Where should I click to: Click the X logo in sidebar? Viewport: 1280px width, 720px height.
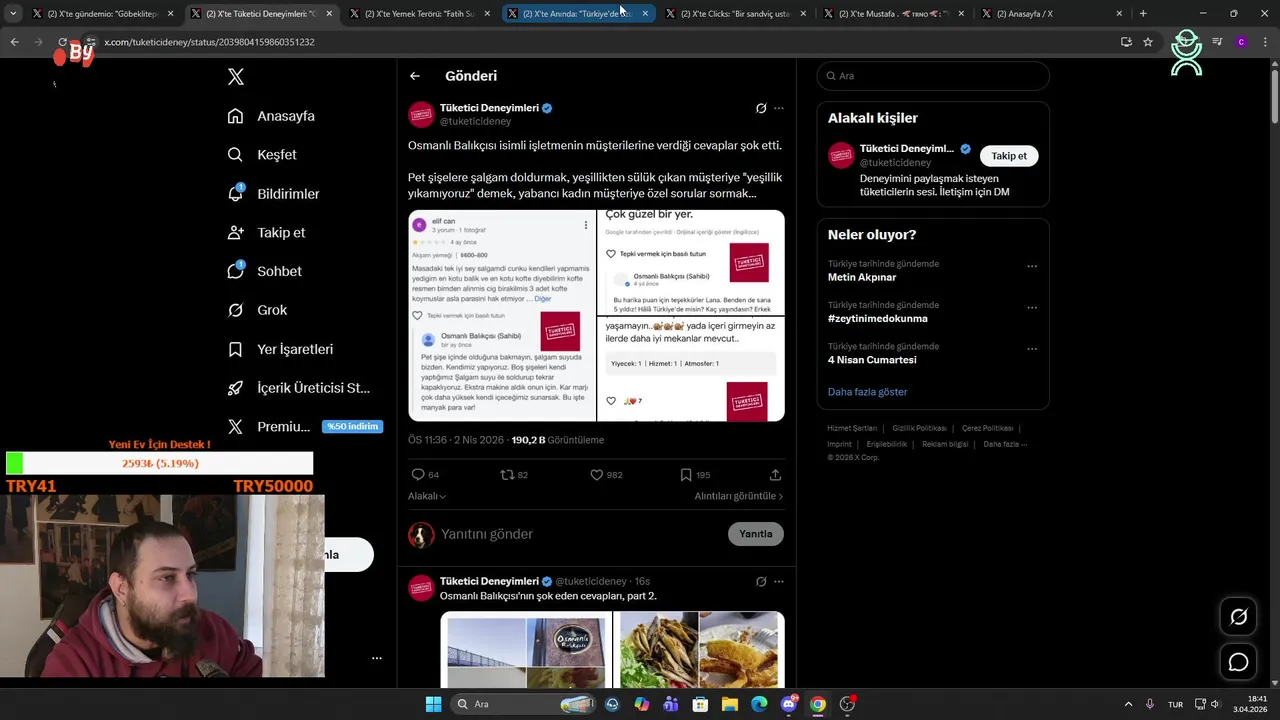click(x=235, y=77)
